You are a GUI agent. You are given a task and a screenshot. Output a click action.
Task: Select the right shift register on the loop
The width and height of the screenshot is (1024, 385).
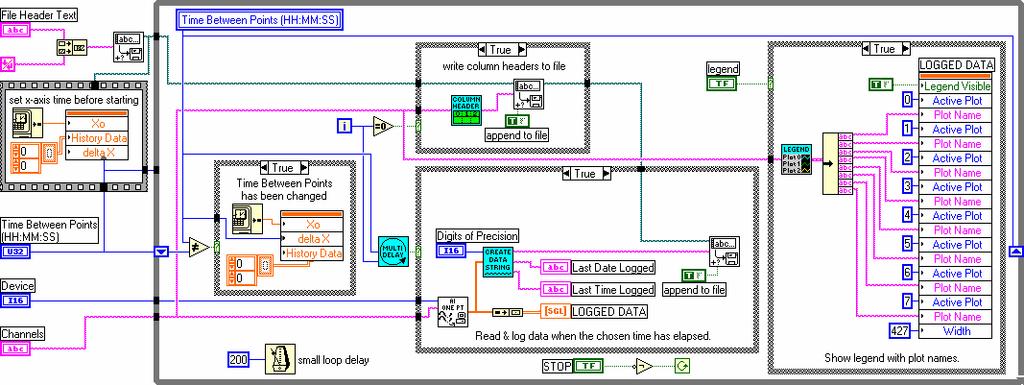tap(1015, 252)
